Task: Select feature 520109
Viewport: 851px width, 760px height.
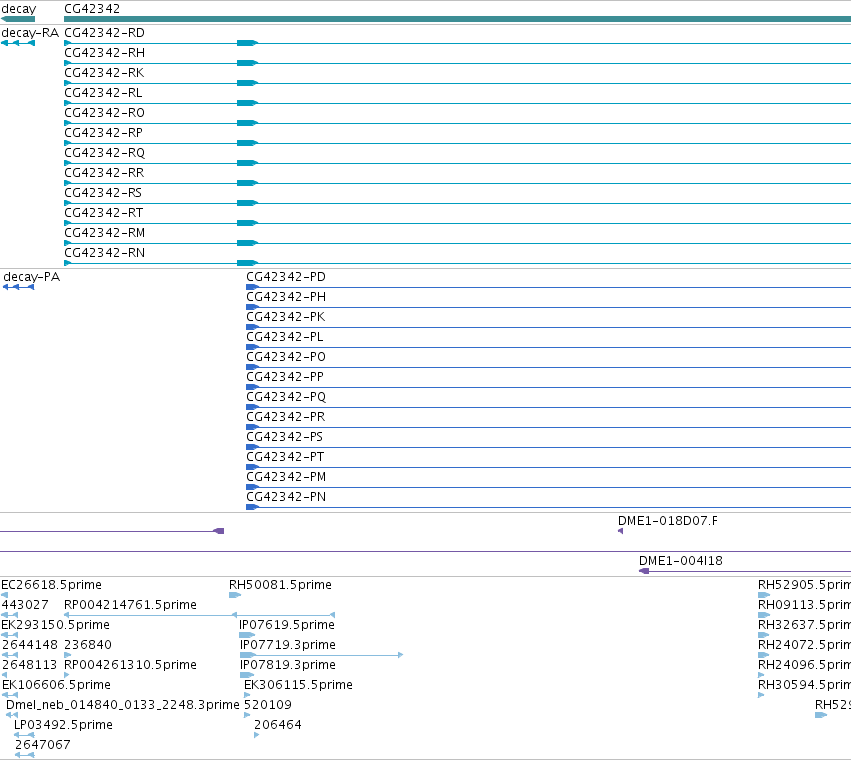Action: click(x=268, y=705)
